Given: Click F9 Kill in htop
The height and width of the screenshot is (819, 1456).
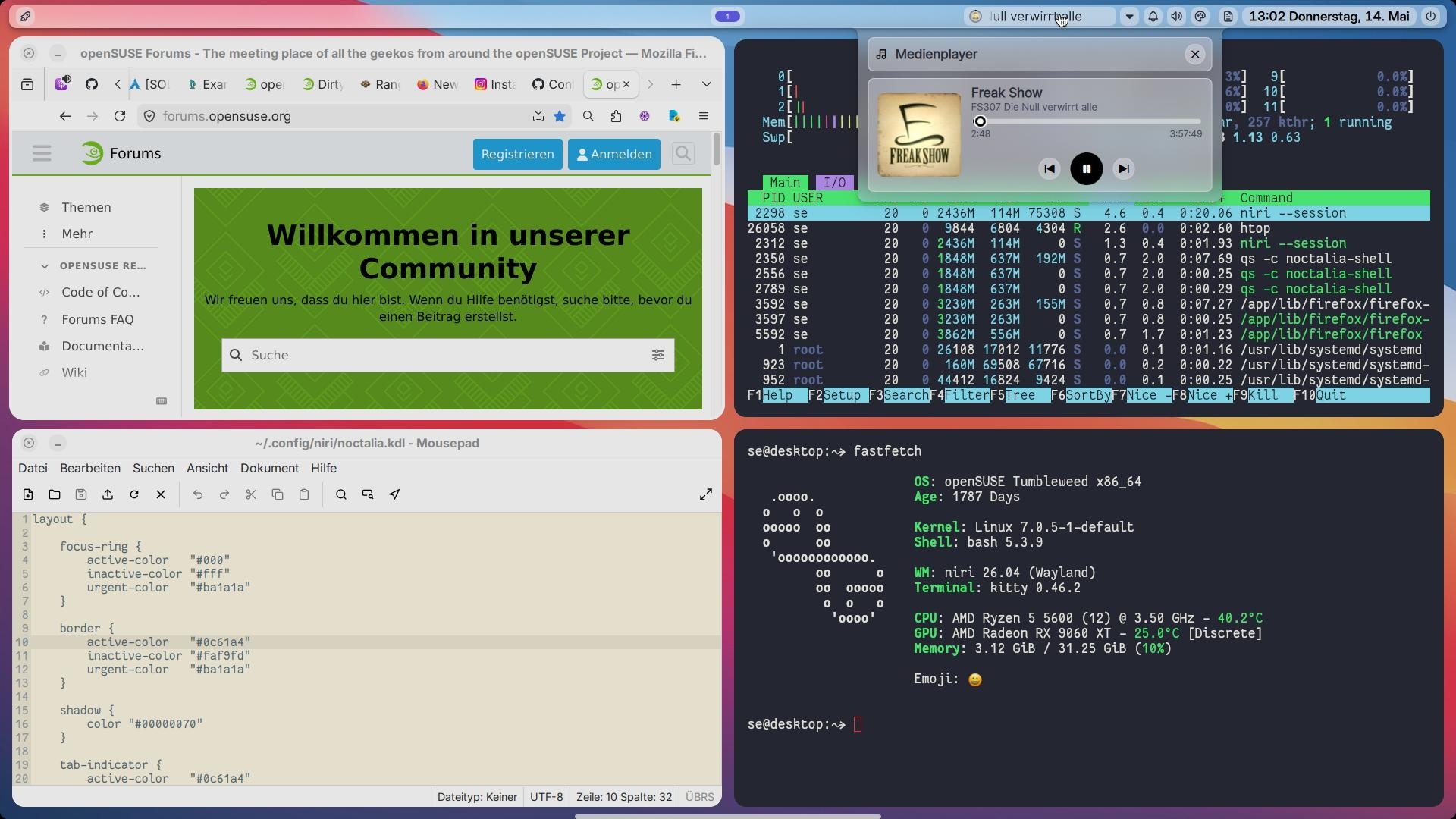Looking at the screenshot, I should pos(1263,395).
